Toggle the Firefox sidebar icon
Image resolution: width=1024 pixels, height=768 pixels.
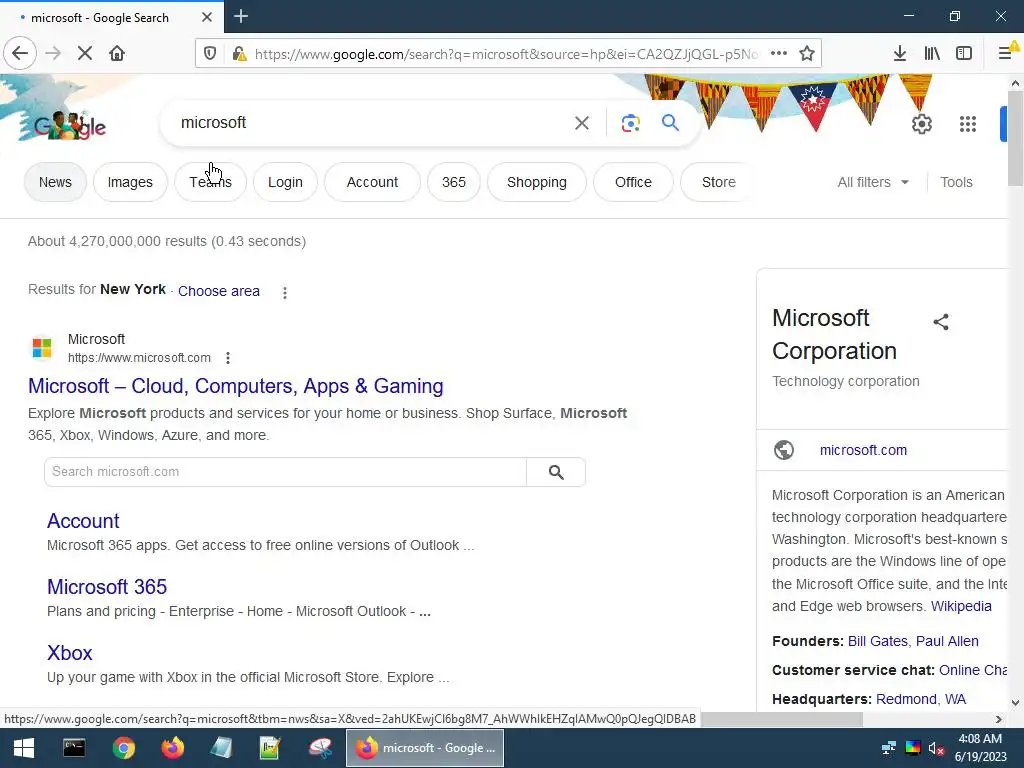click(964, 54)
